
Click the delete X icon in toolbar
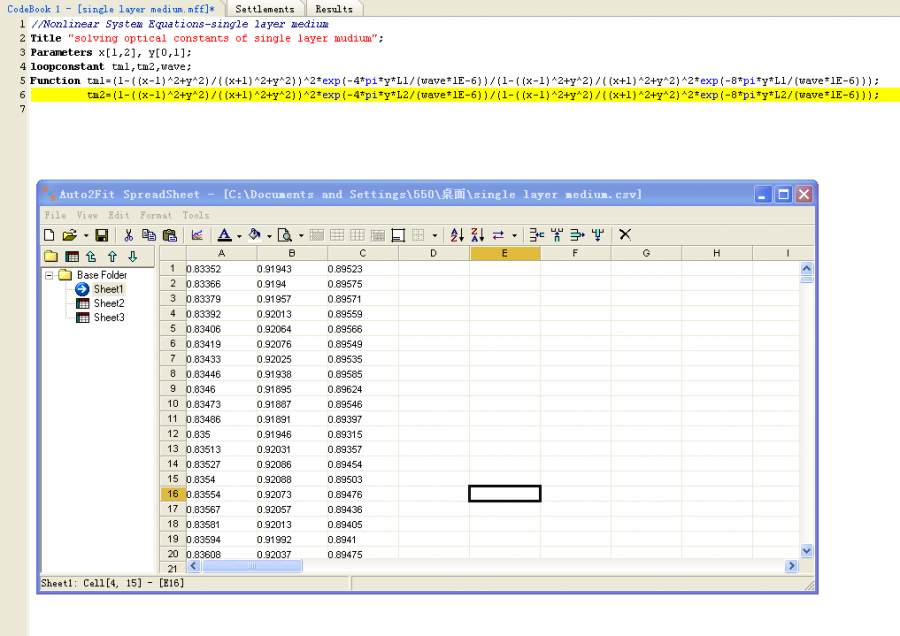tap(625, 235)
